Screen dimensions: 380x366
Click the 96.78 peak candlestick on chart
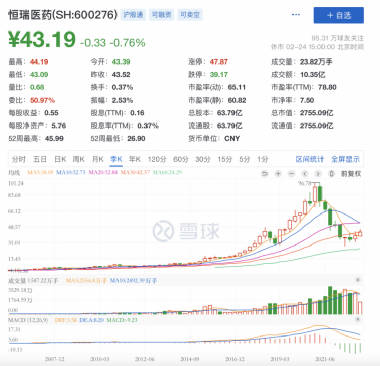tap(315, 193)
